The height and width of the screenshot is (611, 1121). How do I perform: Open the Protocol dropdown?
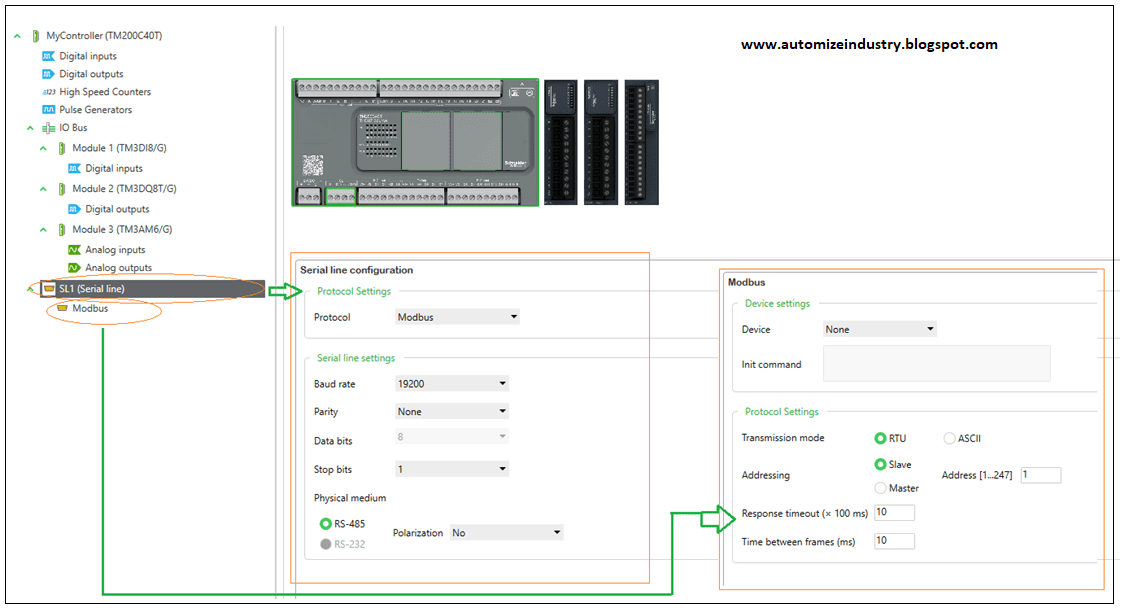457,317
